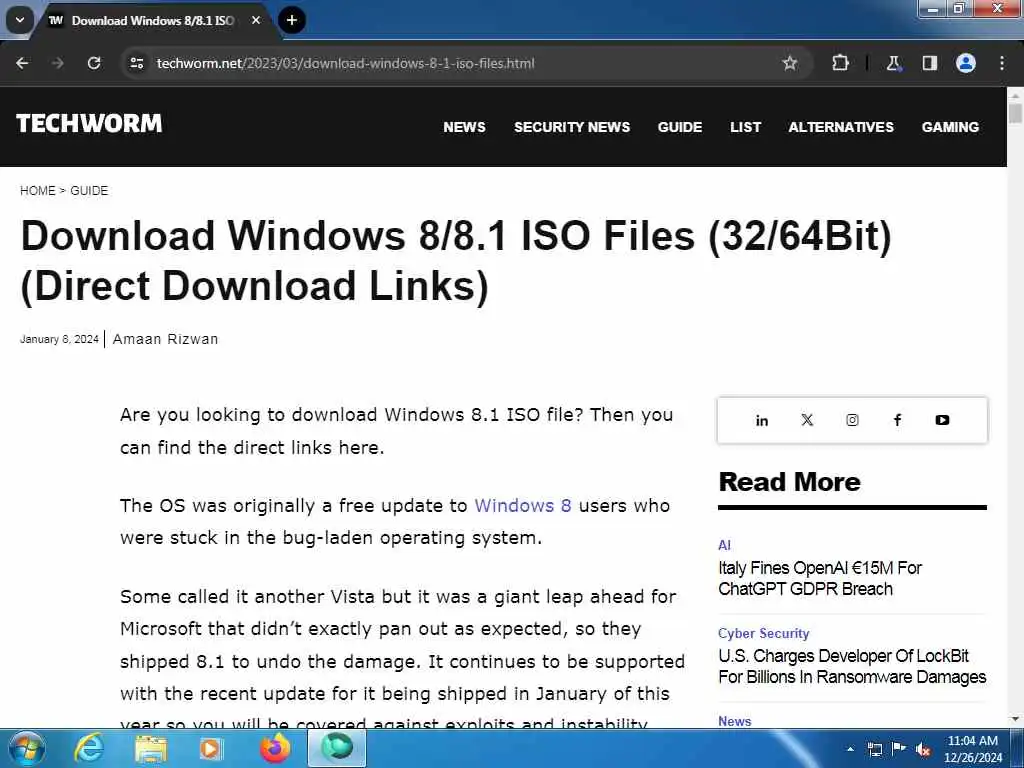The height and width of the screenshot is (768, 1024).
Task: Open the user profile avatar
Action: (966, 63)
